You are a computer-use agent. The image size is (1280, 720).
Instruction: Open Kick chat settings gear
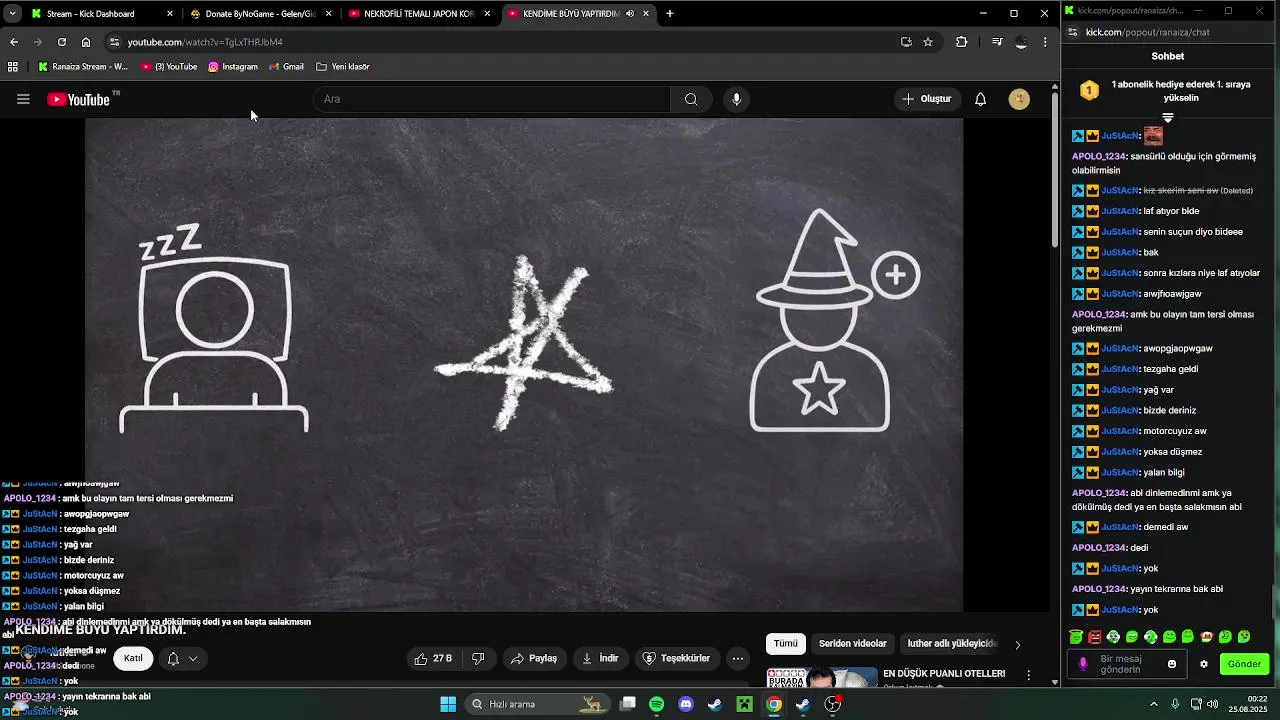click(1204, 664)
